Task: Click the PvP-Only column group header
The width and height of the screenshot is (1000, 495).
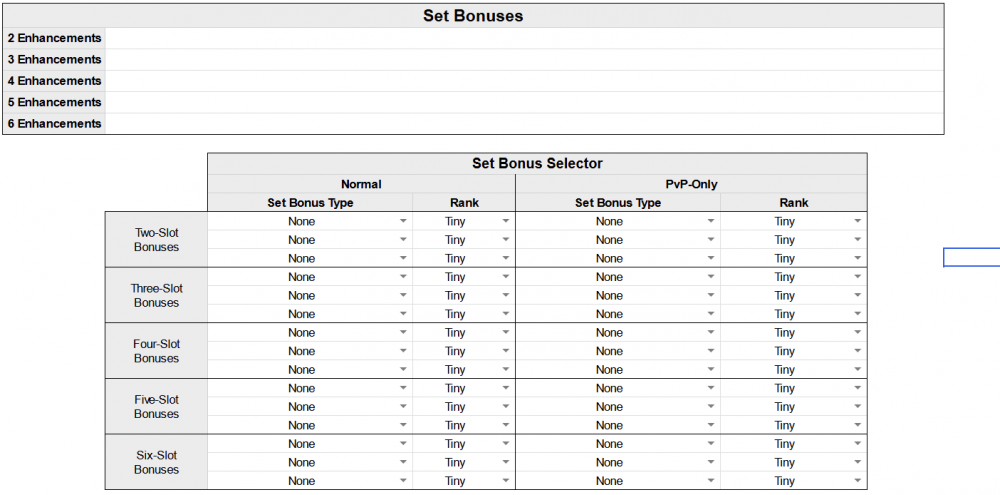Action: pos(691,184)
